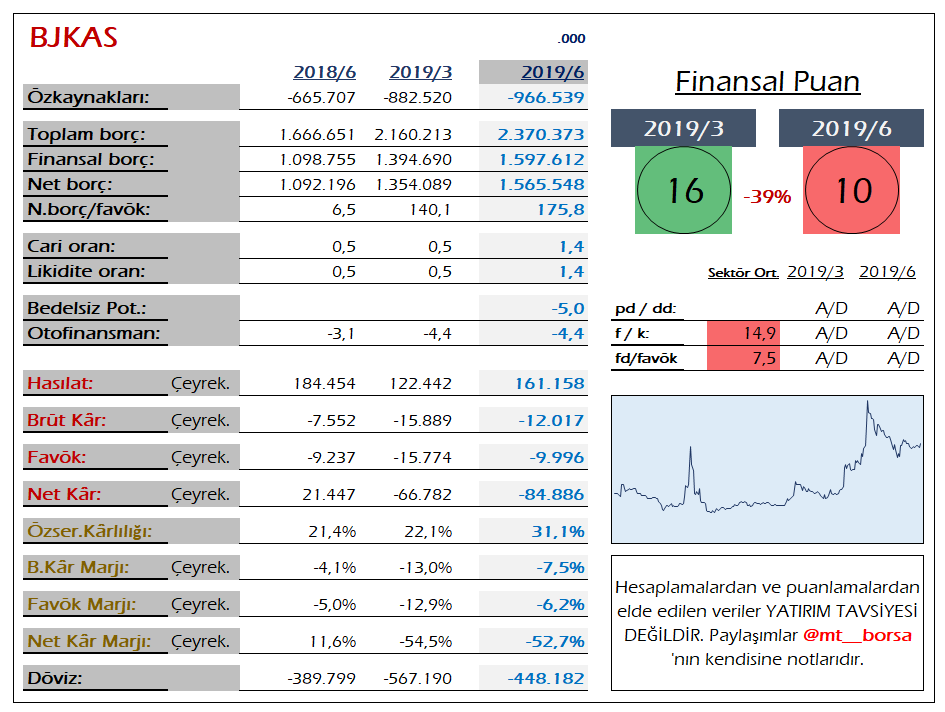Click the .000 unit indicator
The height and width of the screenshot is (712, 945).
click(571, 39)
